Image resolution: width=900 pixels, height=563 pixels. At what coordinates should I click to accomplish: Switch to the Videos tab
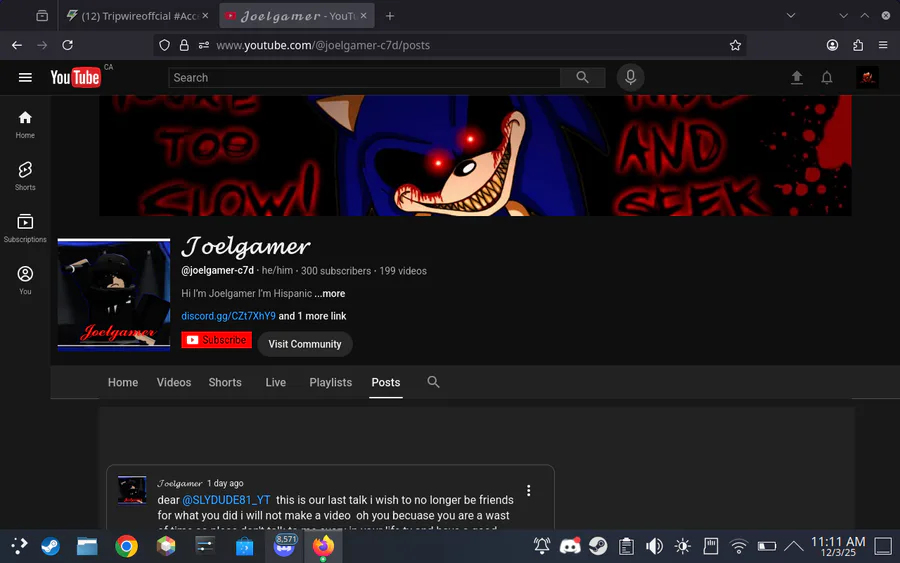pos(174,382)
